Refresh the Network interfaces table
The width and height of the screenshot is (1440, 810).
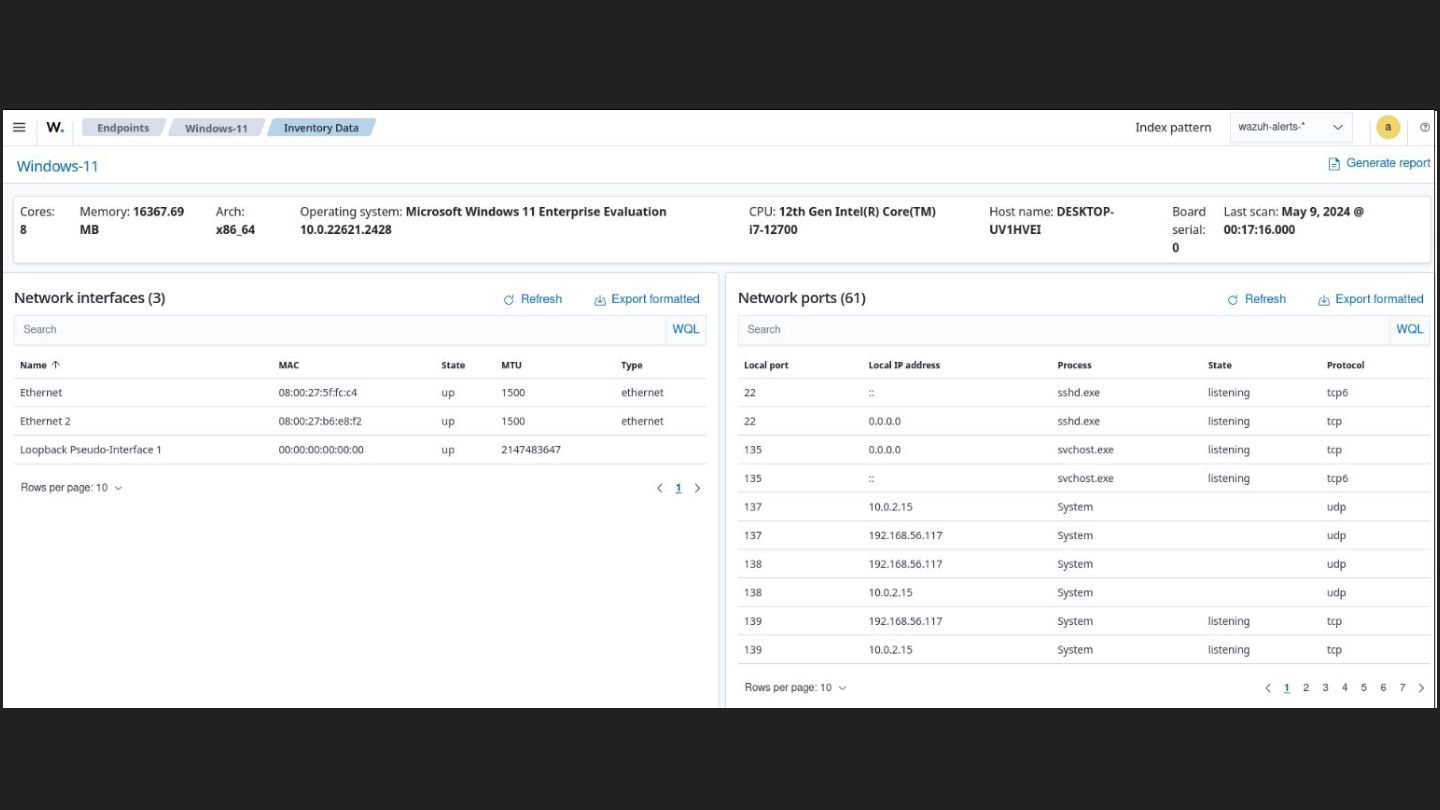[532, 299]
